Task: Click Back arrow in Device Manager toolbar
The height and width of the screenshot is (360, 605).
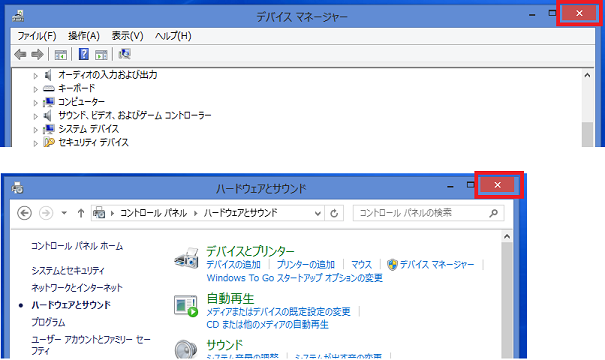Action: (20, 54)
